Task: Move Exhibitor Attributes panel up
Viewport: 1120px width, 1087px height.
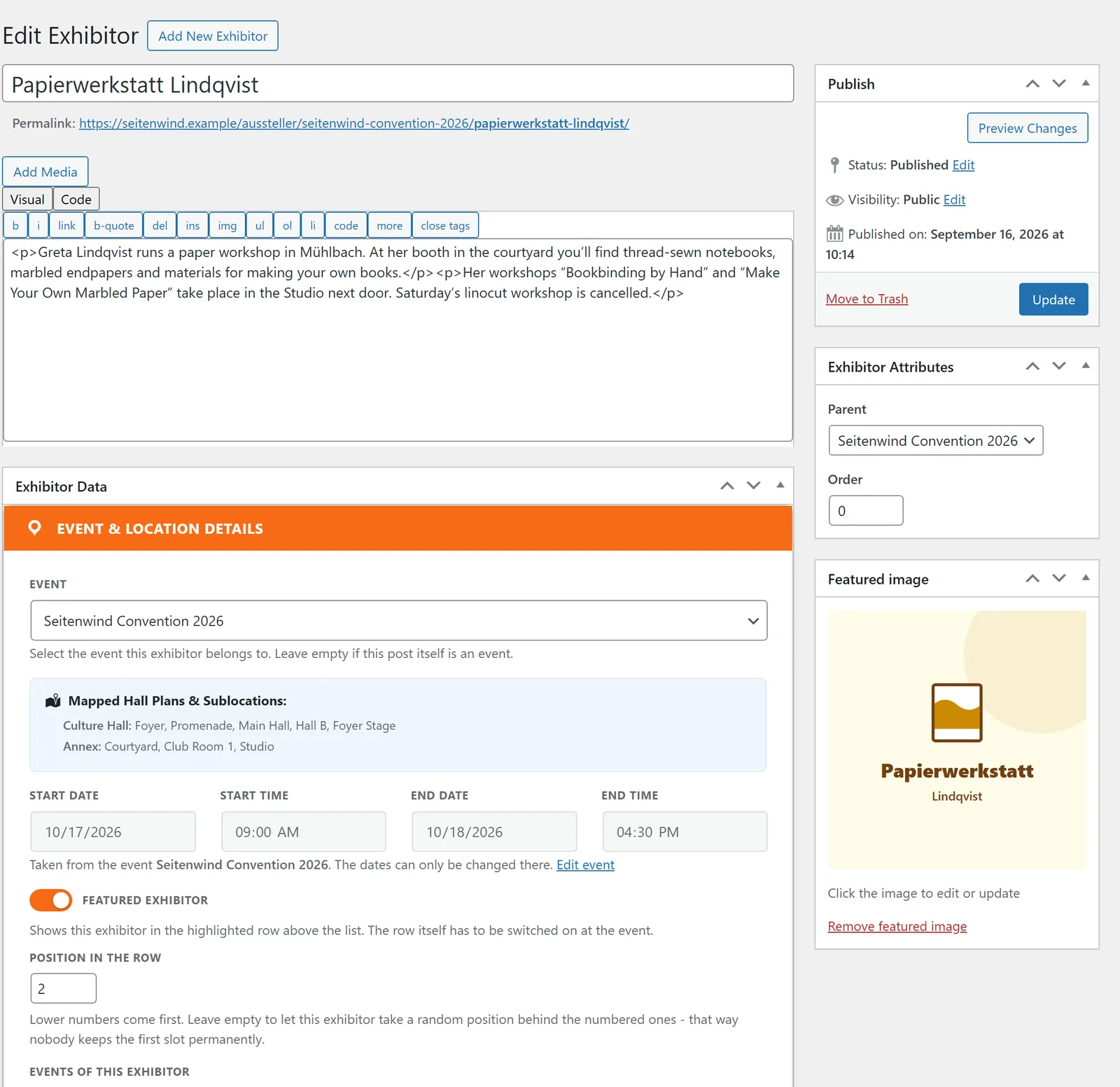Action: pos(1032,367)
